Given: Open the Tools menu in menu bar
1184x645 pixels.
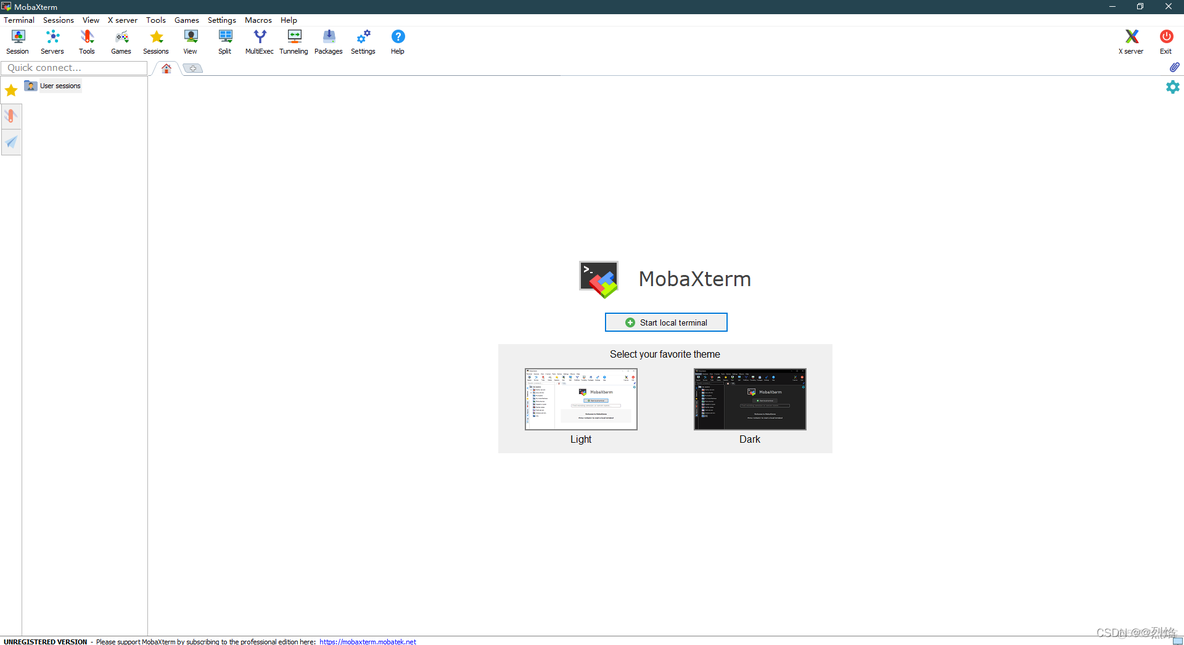Looking at the screenshot, I should coord(156,20).
